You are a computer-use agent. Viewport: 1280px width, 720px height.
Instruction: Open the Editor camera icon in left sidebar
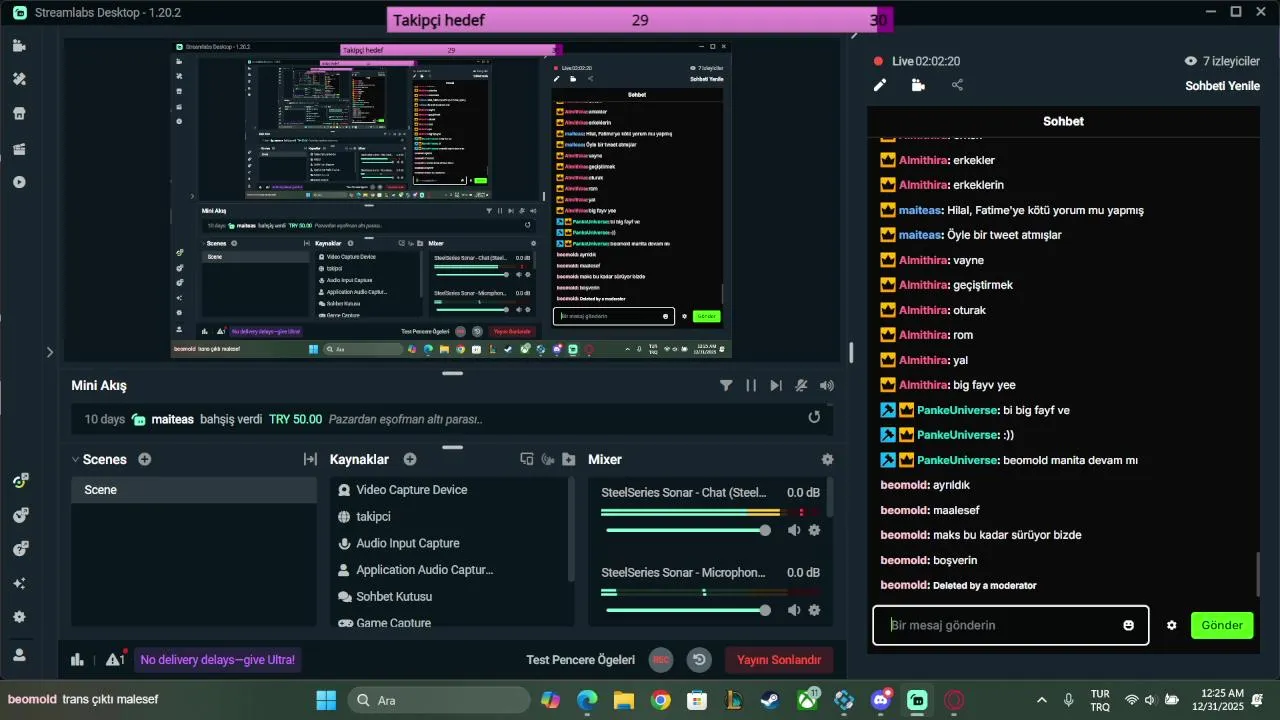click(19, 45)
